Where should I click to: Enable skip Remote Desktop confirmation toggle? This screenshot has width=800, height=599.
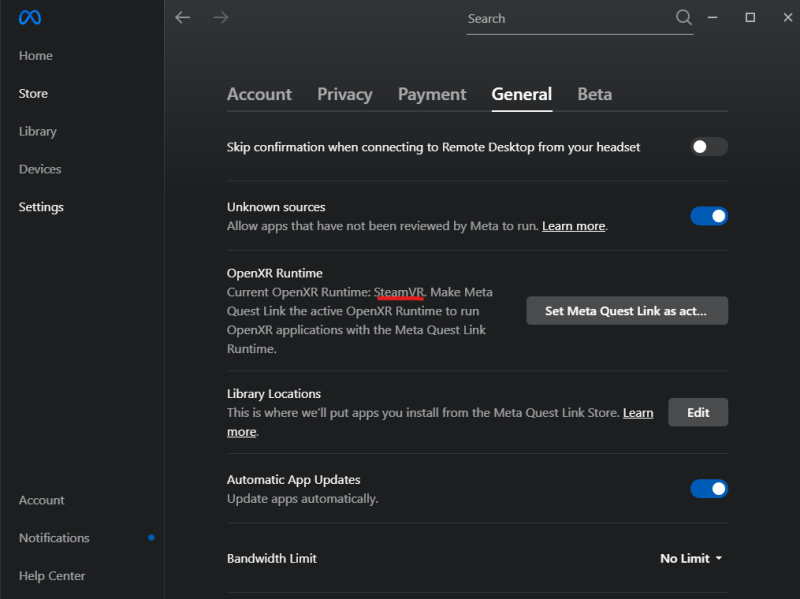(x=709, y=147)
